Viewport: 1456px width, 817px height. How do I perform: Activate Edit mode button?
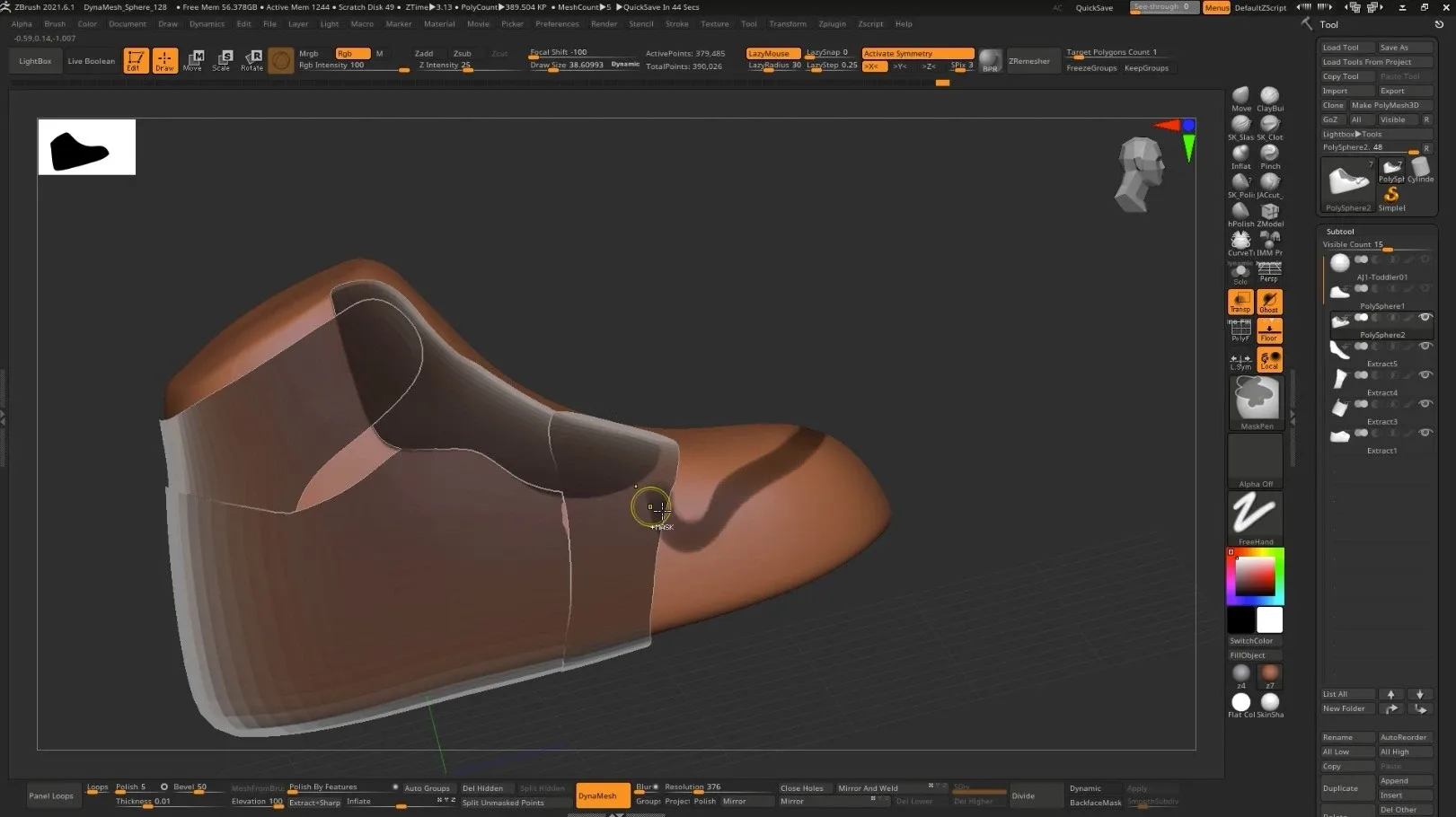(136, 60)
